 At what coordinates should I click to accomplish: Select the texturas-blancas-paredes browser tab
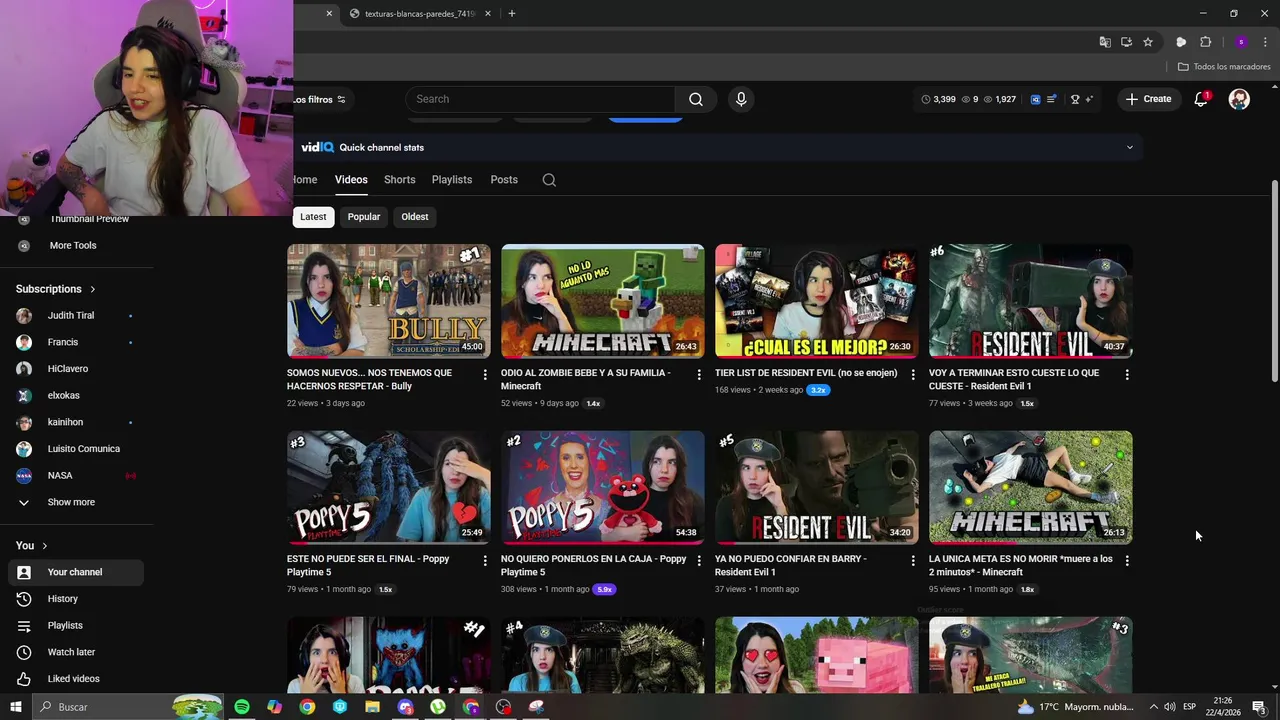coord(420,14)
